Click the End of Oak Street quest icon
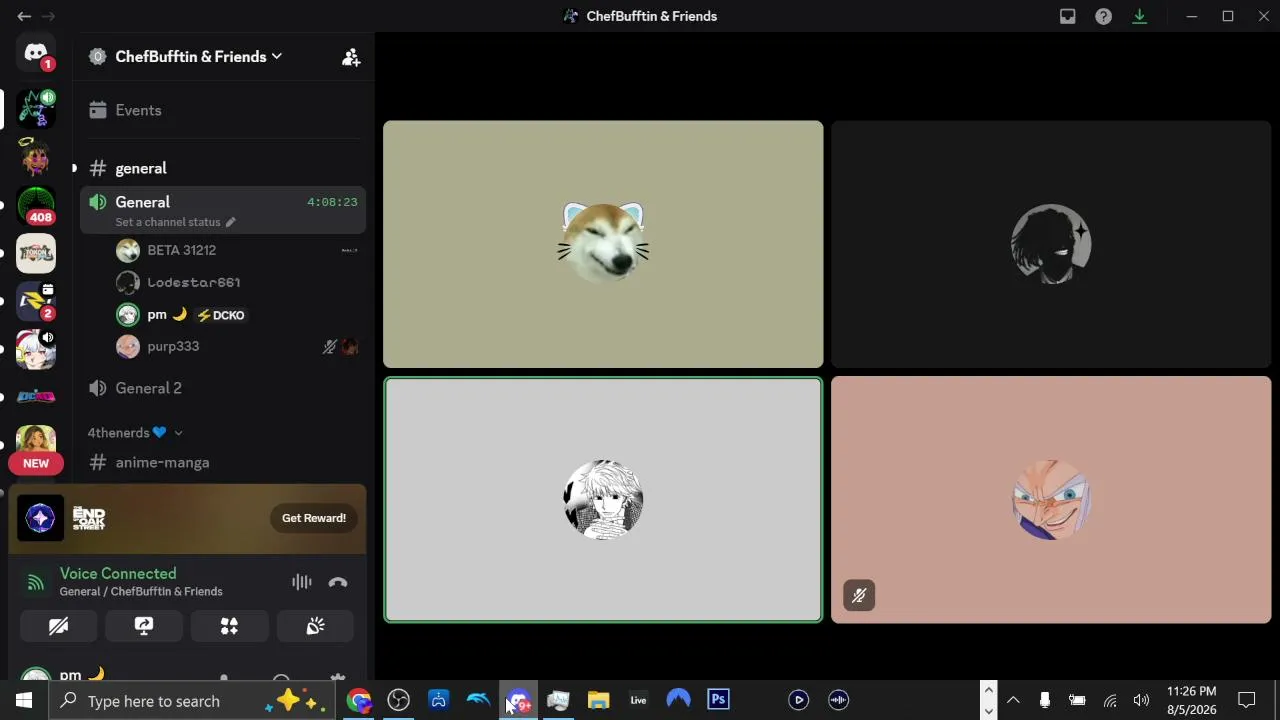This screenshot has height=720, width=1280. pyautogui.click(x=40, y=518)
